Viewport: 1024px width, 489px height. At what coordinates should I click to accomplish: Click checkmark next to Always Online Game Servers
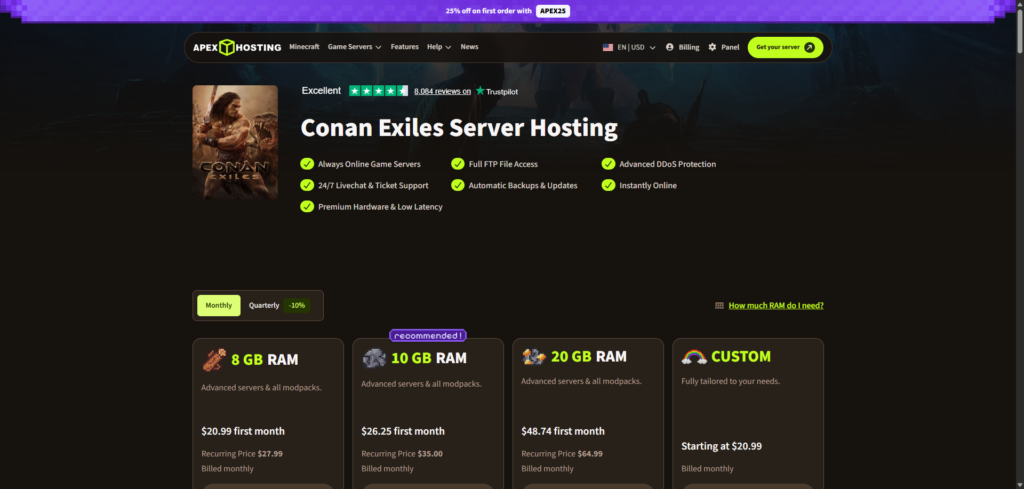point(307,164)
